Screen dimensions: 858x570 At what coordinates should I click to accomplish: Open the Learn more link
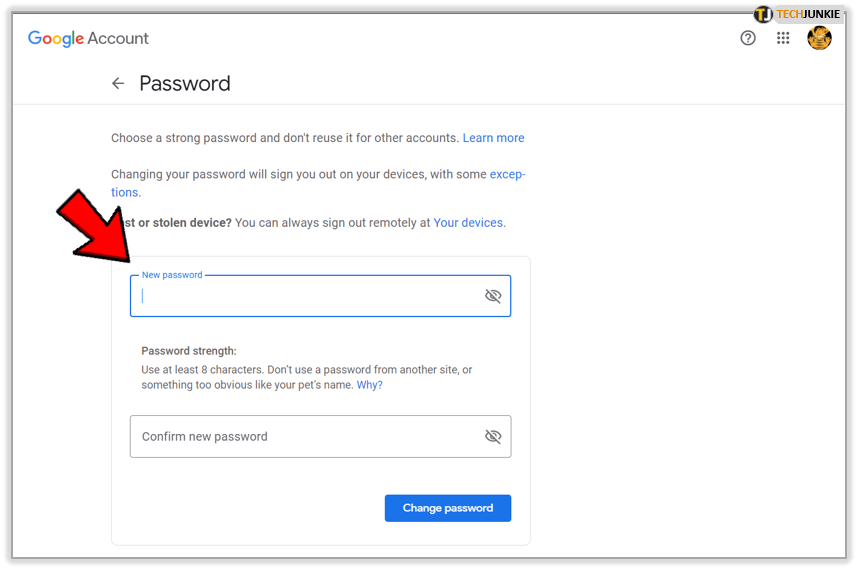click(493, 138)
